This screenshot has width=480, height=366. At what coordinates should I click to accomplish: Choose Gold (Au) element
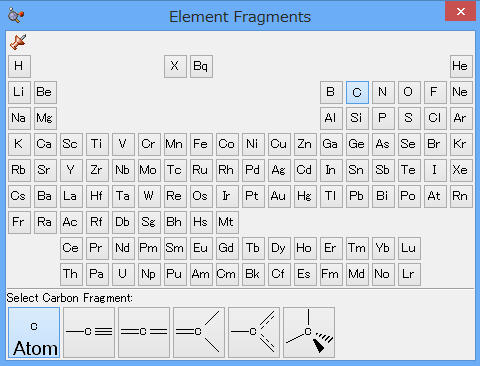click(279, 196)
